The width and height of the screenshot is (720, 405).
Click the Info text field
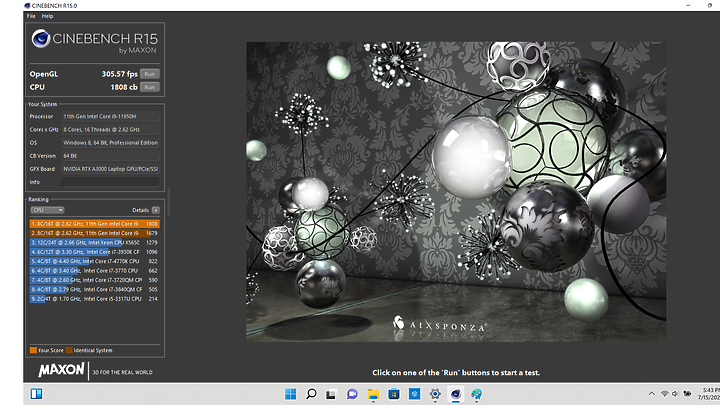click(x=110, y=182)
